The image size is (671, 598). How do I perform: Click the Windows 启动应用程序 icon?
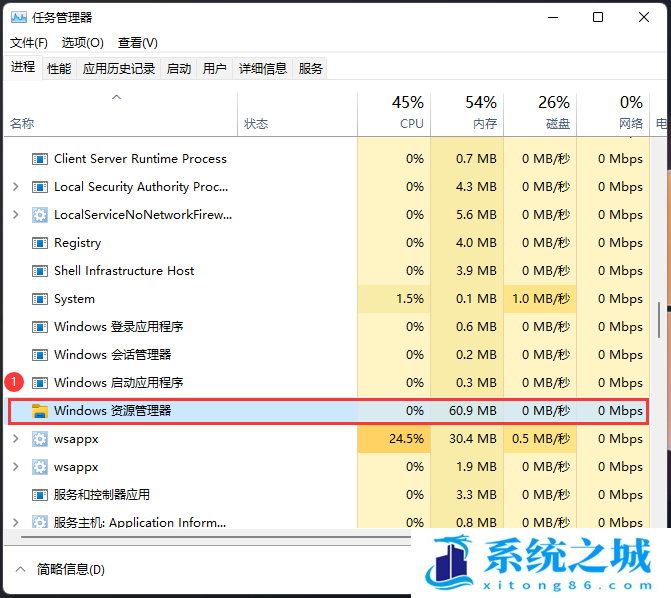(x=40, y=383)
